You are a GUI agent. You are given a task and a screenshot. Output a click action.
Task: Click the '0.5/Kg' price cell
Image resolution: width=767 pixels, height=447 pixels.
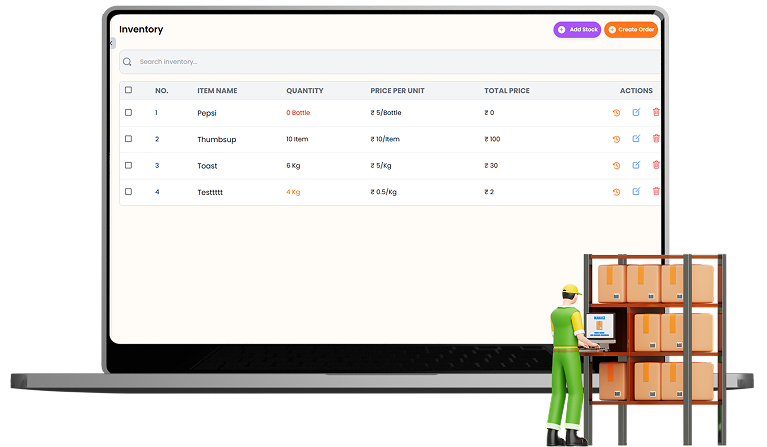click(383, 192)
